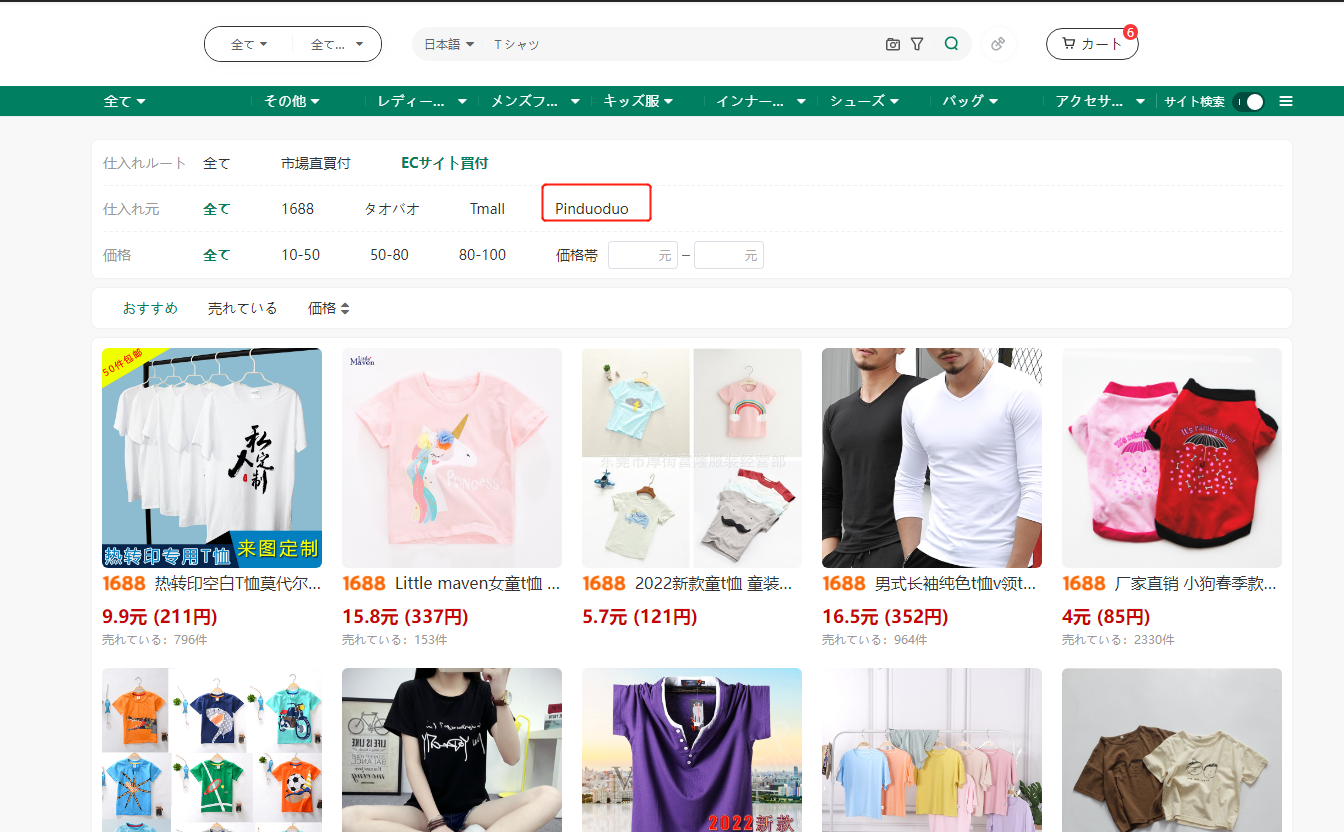The image size is (1344, 832).
Task: Open the black T-shirt woman product image
Action: coord(452,750)
